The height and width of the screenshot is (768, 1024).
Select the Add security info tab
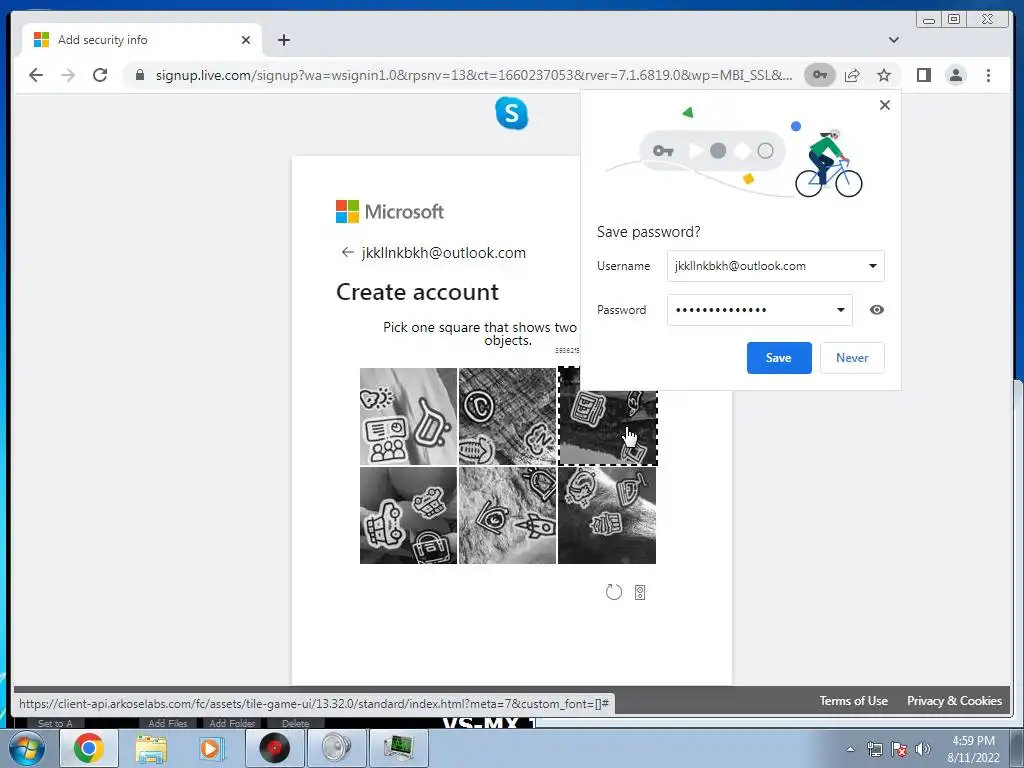coord(142,40)
